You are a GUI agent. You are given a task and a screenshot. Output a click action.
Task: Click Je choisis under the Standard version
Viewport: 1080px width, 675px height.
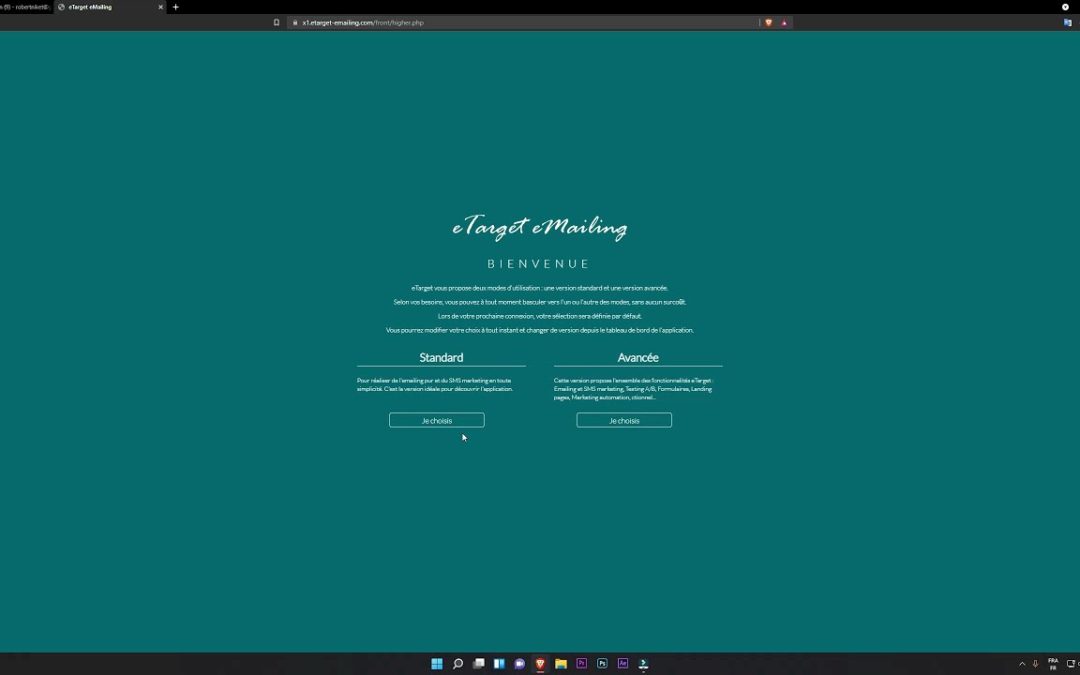[436, 420]
